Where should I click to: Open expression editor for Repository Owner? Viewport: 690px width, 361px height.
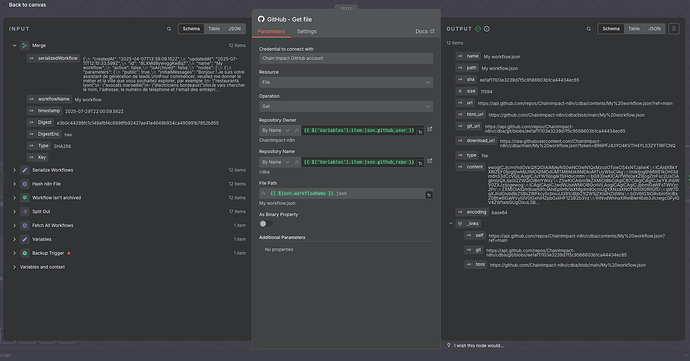click(420, 131)
